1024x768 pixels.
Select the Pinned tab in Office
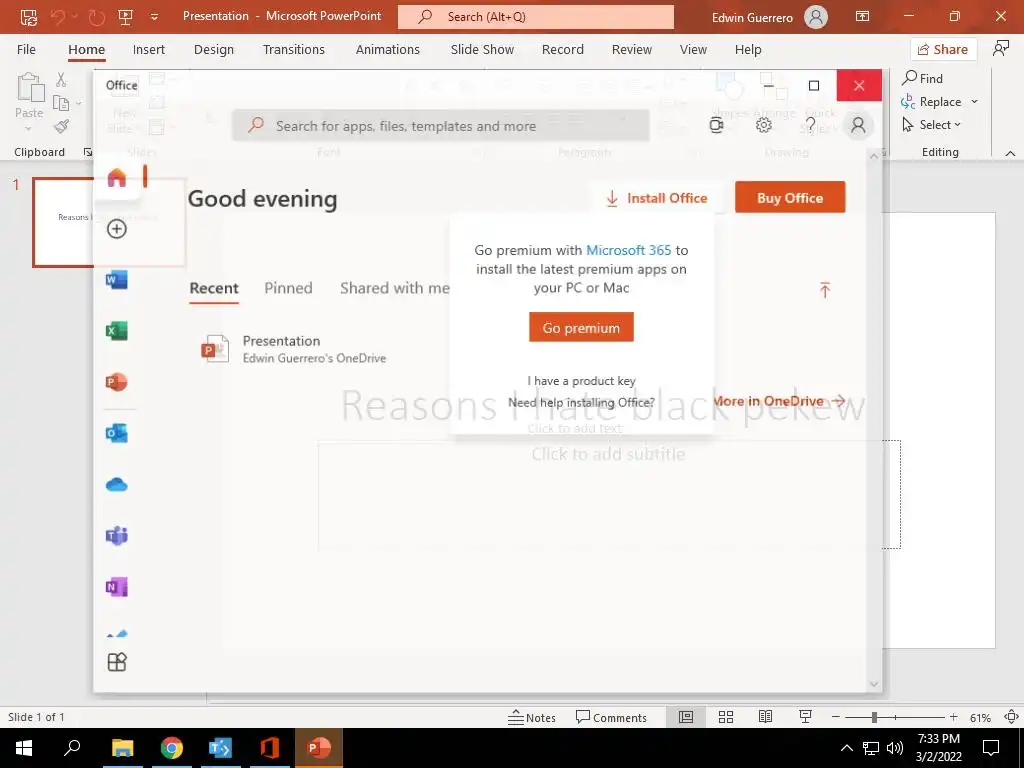pyautogui.click(x=288, y=288)
